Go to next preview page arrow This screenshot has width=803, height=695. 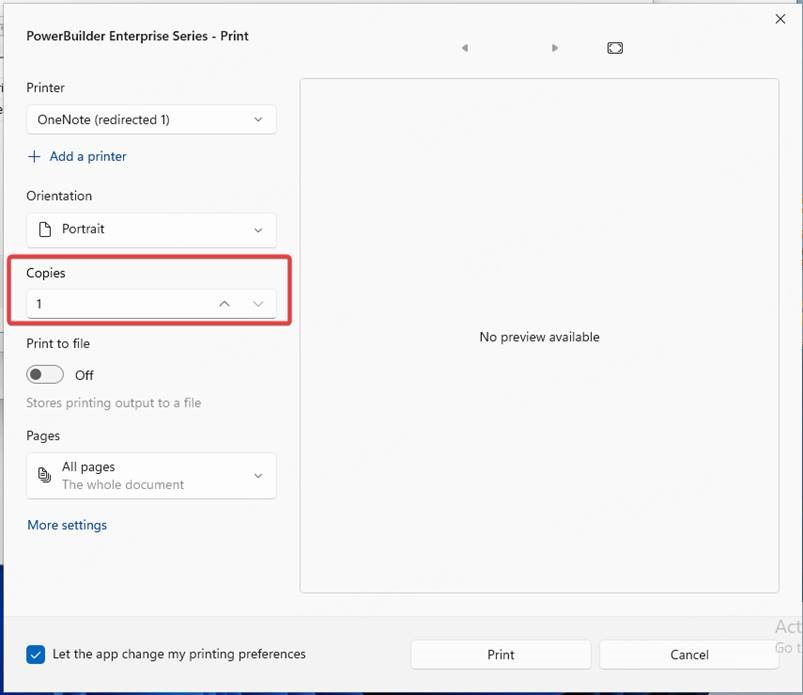(x=555, y=48)
